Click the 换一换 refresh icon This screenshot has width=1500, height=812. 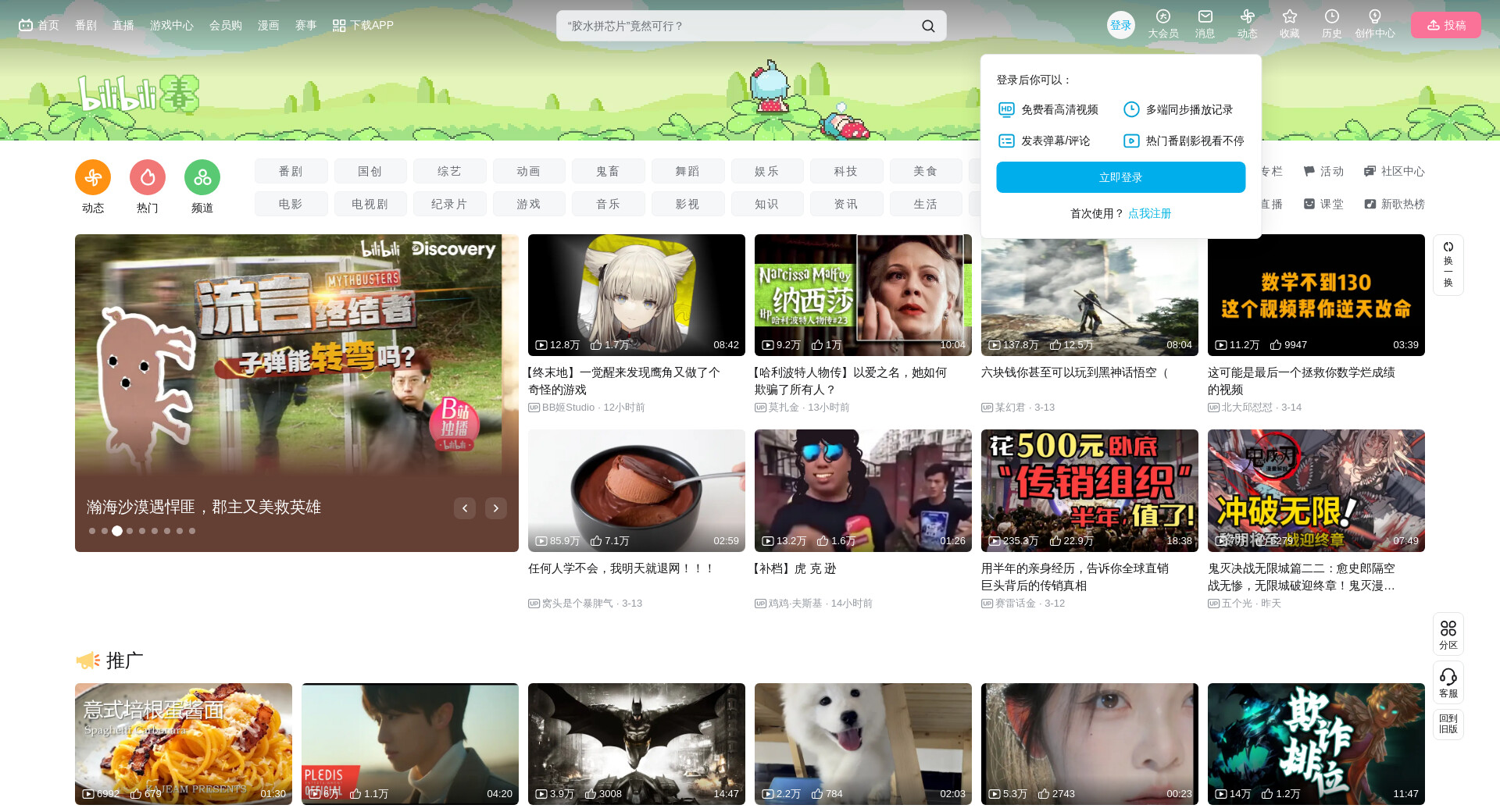pyautogui.click(x=1448, y=247)
